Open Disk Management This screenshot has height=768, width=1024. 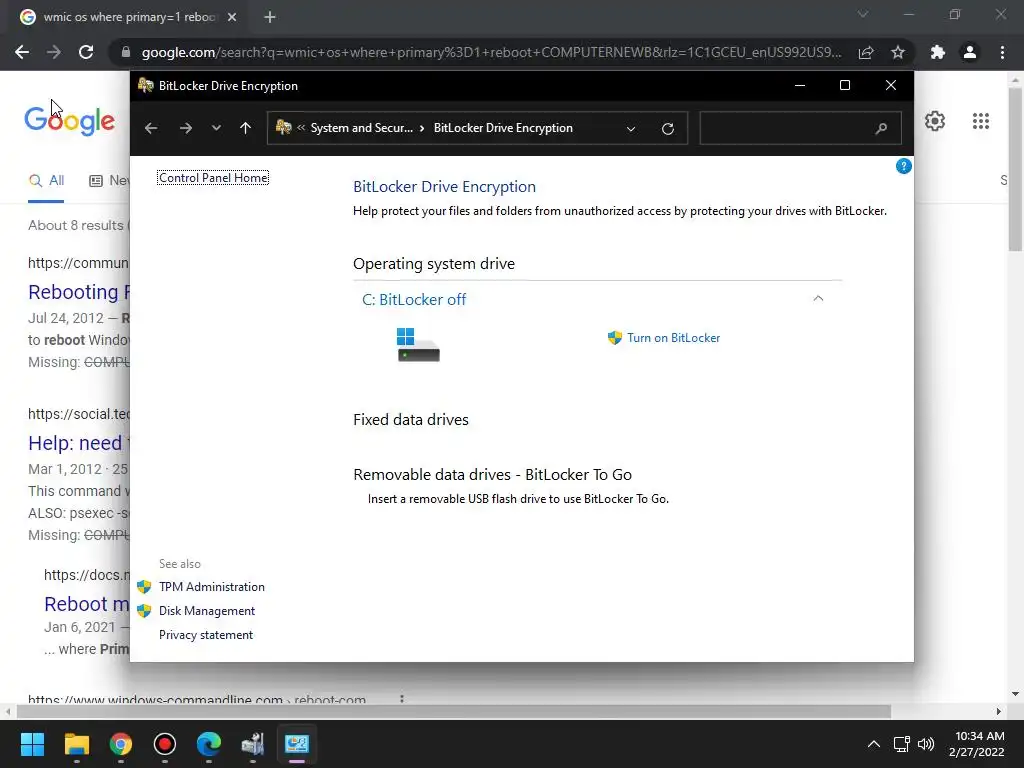[207, 611]
